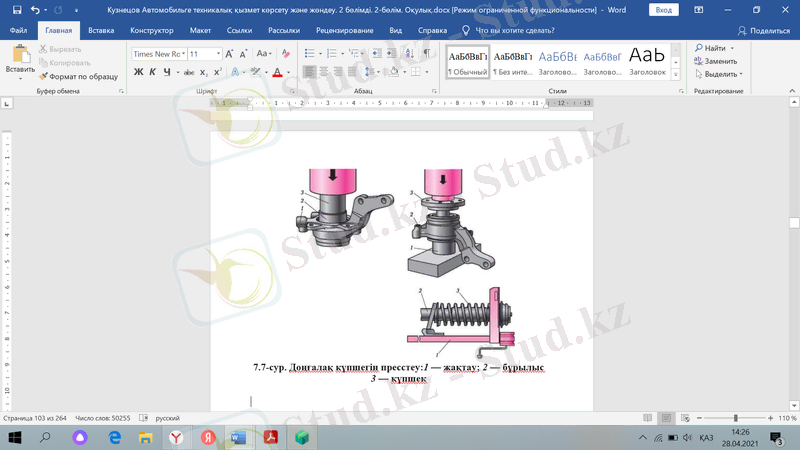Activate Format Painter (Формат по образцу)
This screenshot has height=450, width=800.
pyautogui.click(x=79, y=77)
